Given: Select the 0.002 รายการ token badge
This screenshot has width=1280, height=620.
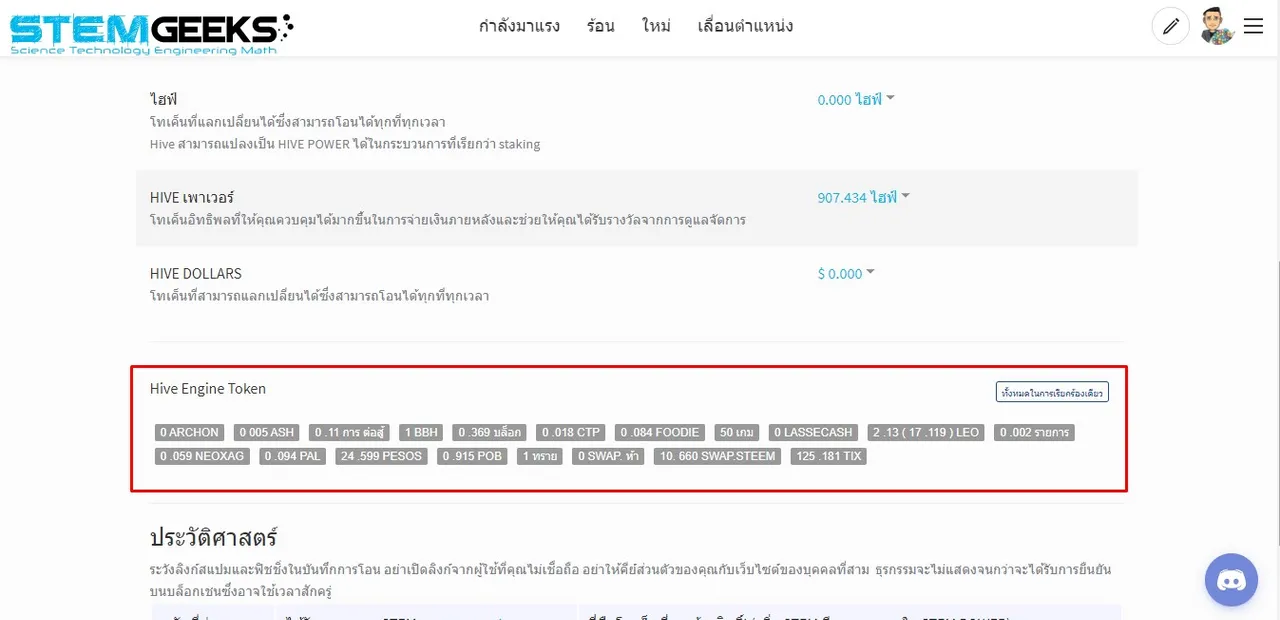Looking at the screenshot, I should pyautogui.click(x=1034, y=432).
